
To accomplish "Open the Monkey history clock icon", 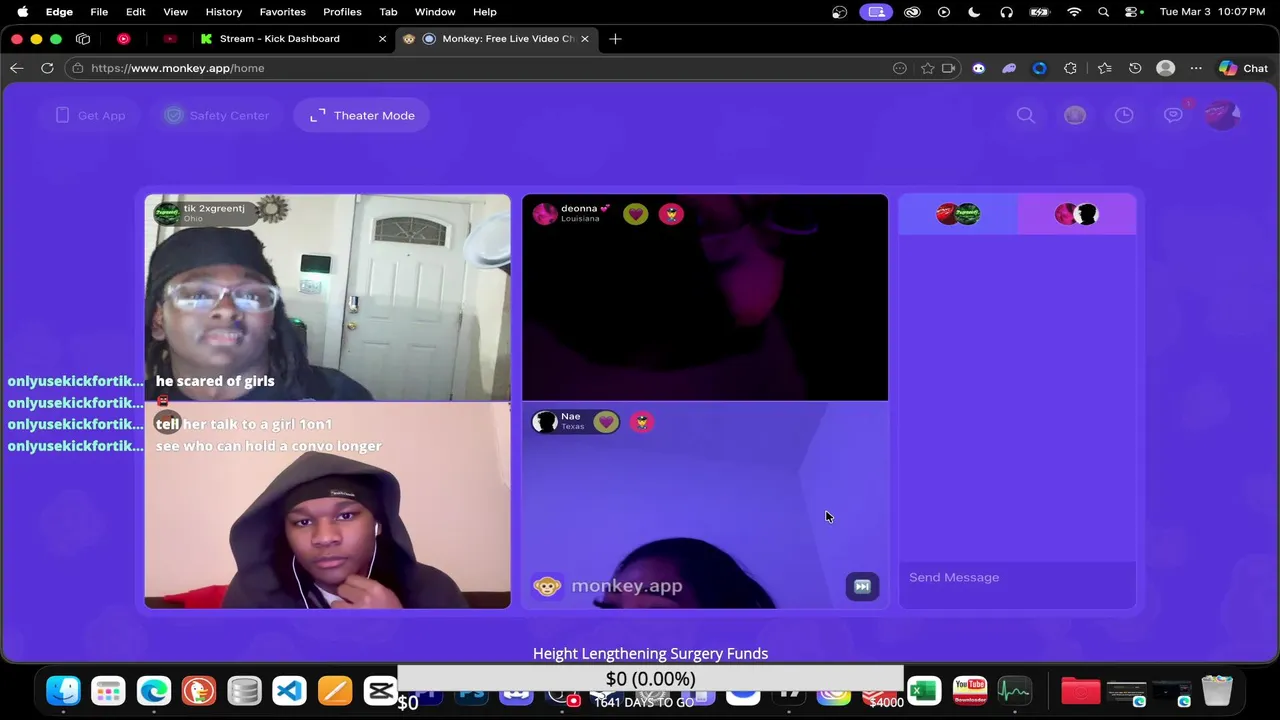I will click(x=1124, y=115).
